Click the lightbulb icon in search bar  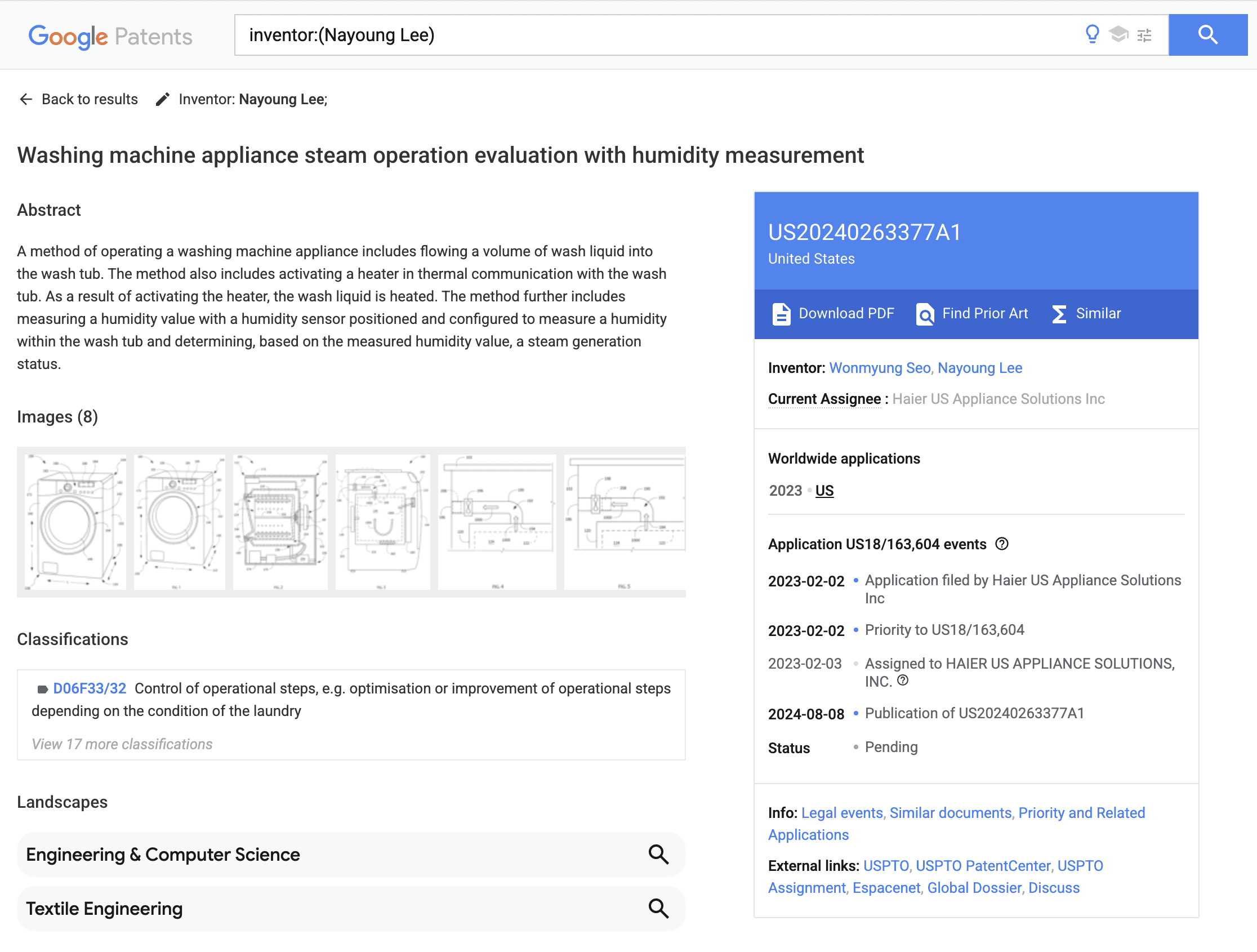1091,35
